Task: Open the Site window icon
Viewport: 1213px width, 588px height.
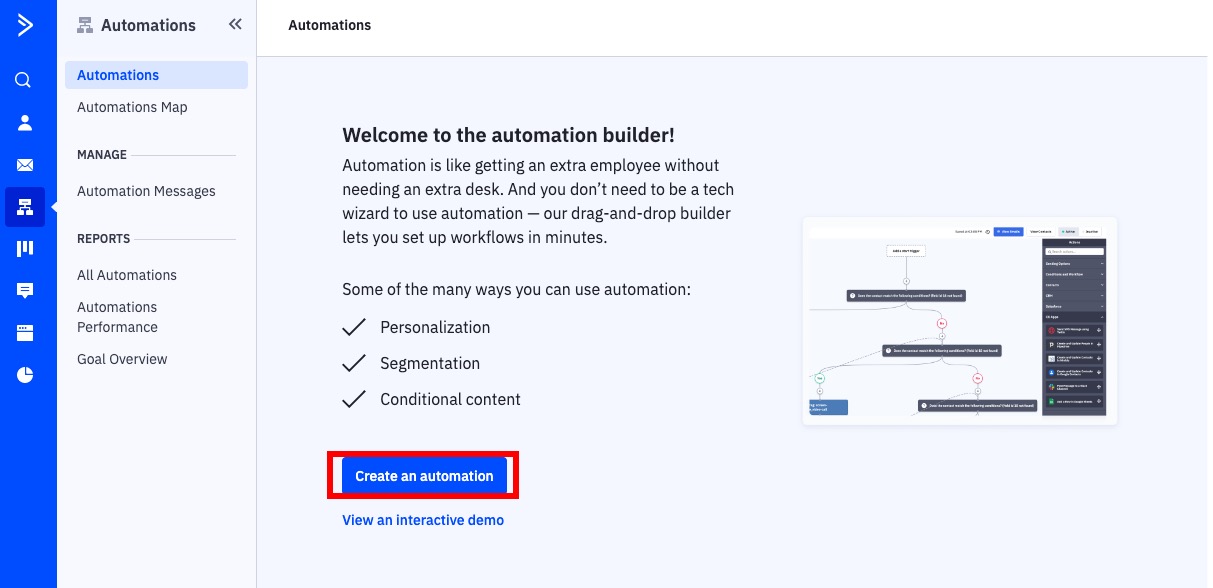Action: pos(25,333)
